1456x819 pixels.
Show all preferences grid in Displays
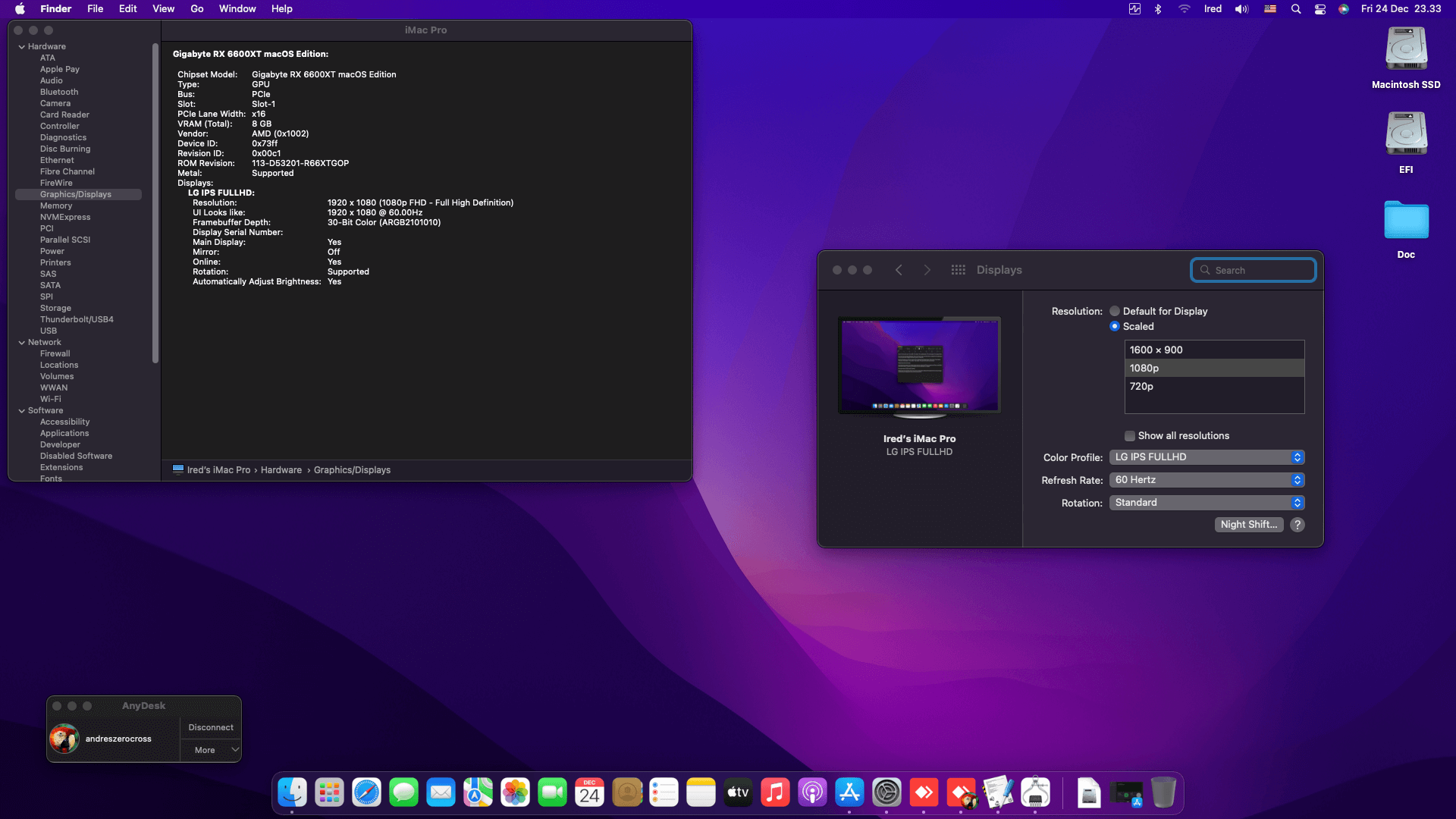point(958,270)
